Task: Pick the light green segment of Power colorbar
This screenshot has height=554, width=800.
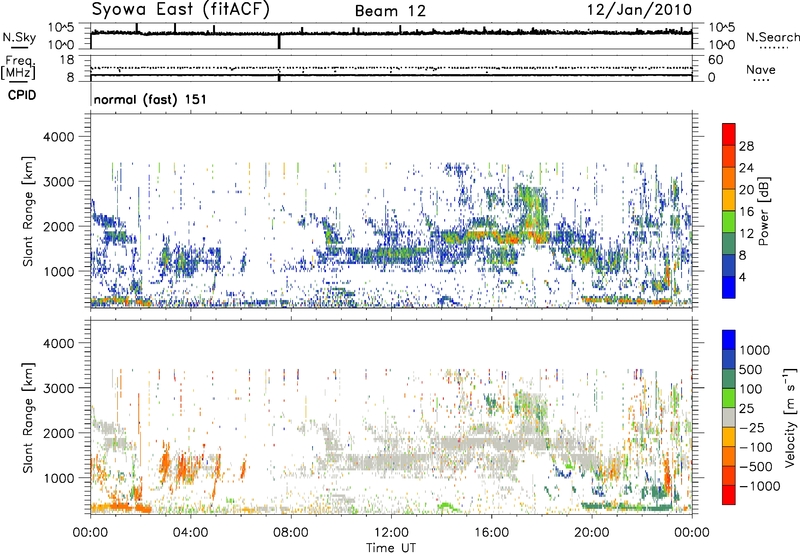Action: pos(729,221)
